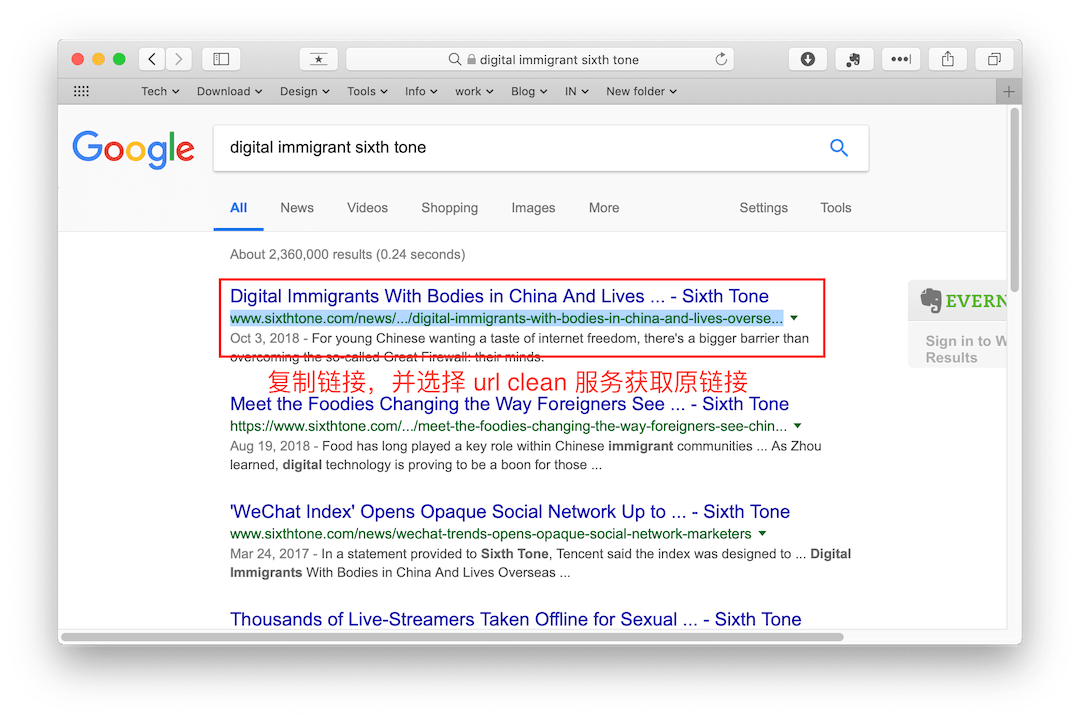Image resolution: width=1080 pixels, height=721 pixels.
Task: Expand the Blog bookmarks folder
Action: (529, 92)
